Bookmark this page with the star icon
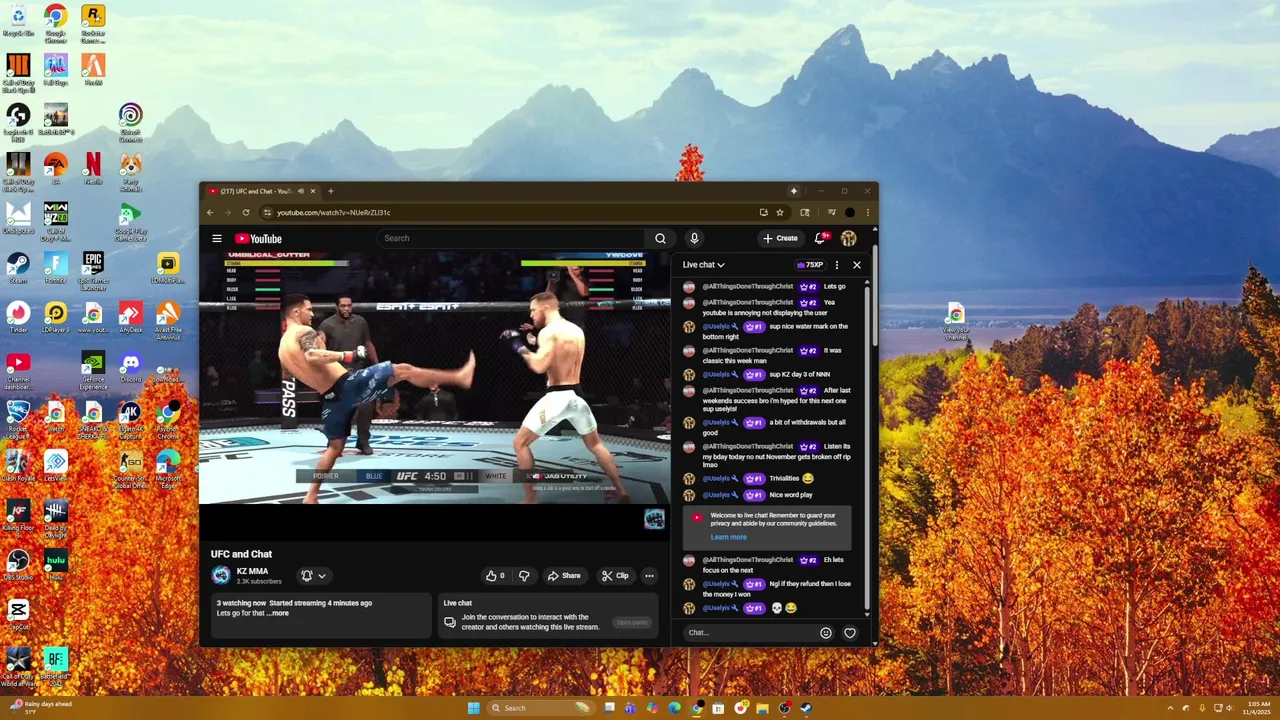Viewport: 1280px width, 720px height. tap(780, 212)
